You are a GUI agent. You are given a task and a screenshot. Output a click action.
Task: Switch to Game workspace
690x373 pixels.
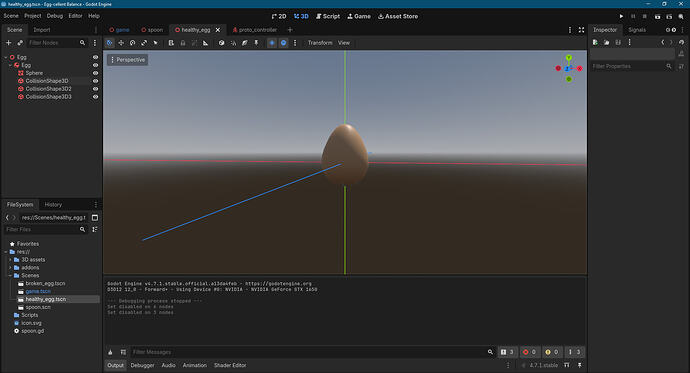click(359, 16)
